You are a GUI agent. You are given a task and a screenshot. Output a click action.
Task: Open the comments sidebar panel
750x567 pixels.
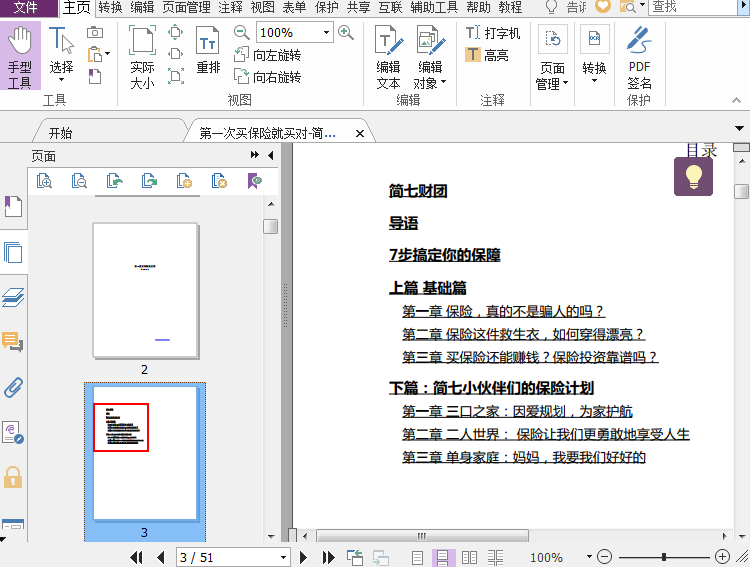coord(13,342)
